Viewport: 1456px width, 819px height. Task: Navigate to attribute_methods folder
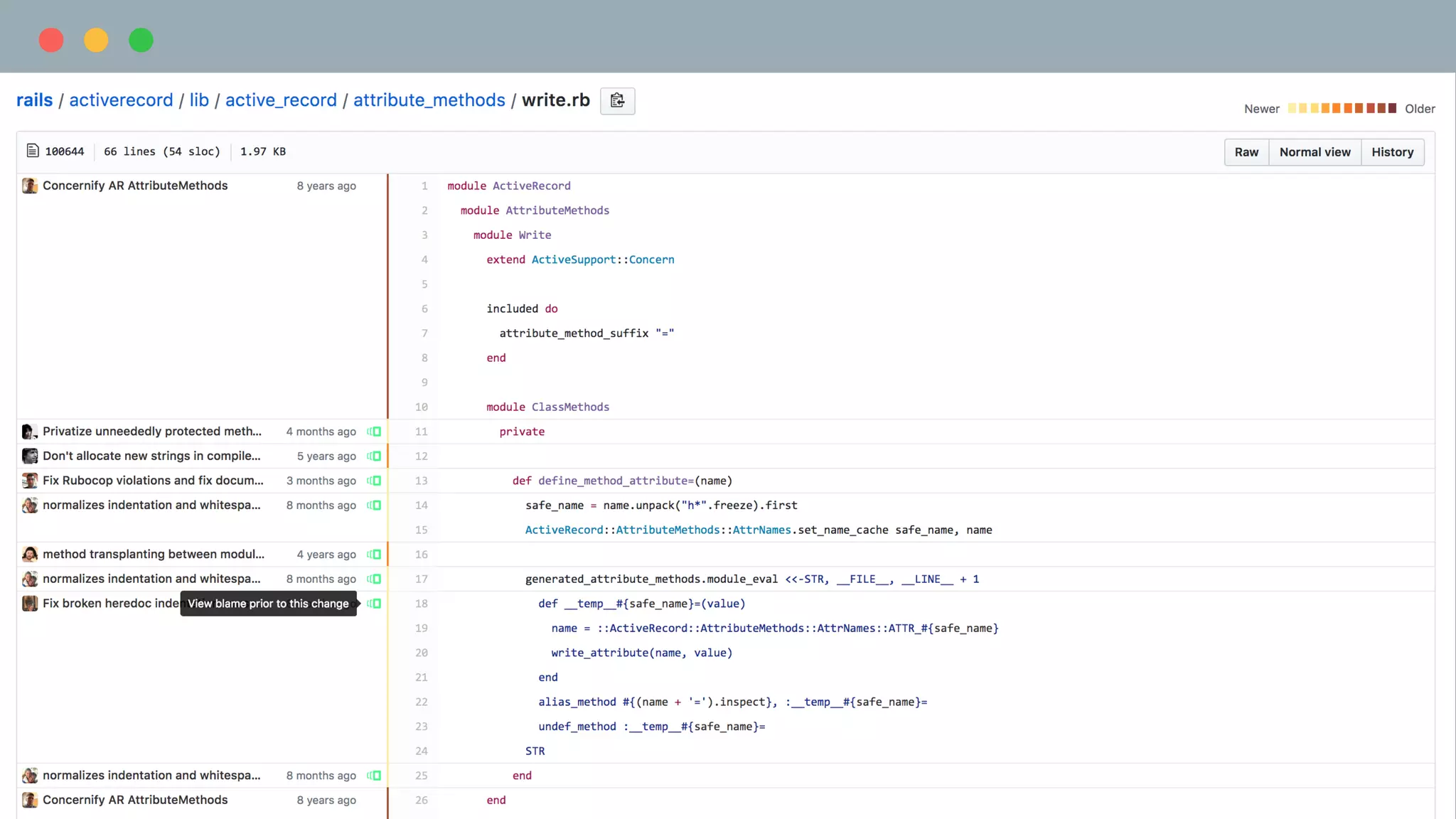(x=429, y=100)
